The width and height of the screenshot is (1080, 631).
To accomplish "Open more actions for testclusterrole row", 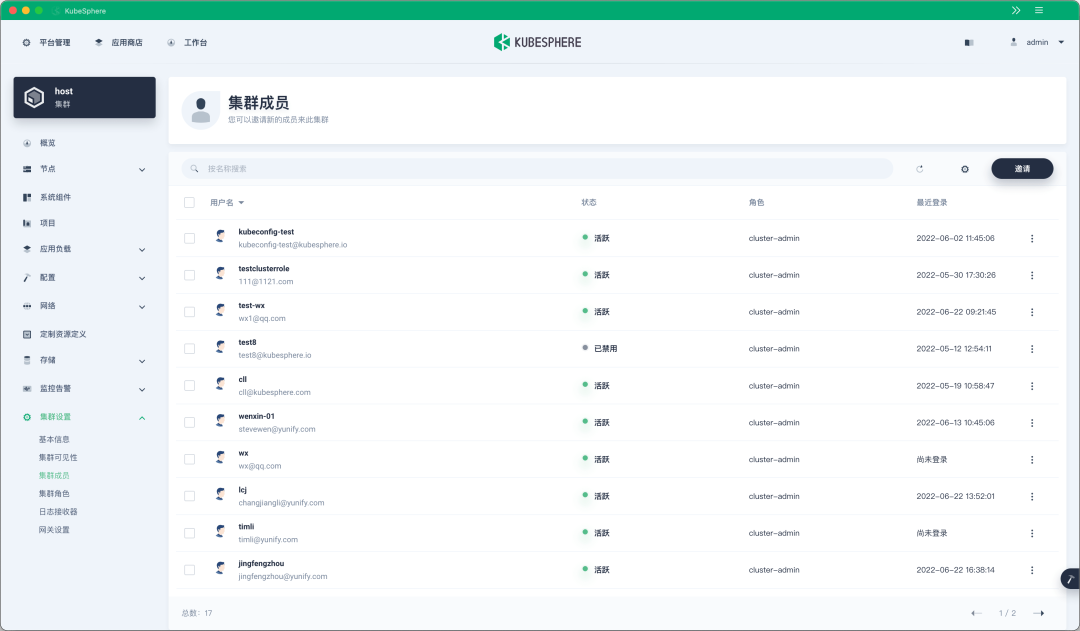I will tap(1032, 275).
